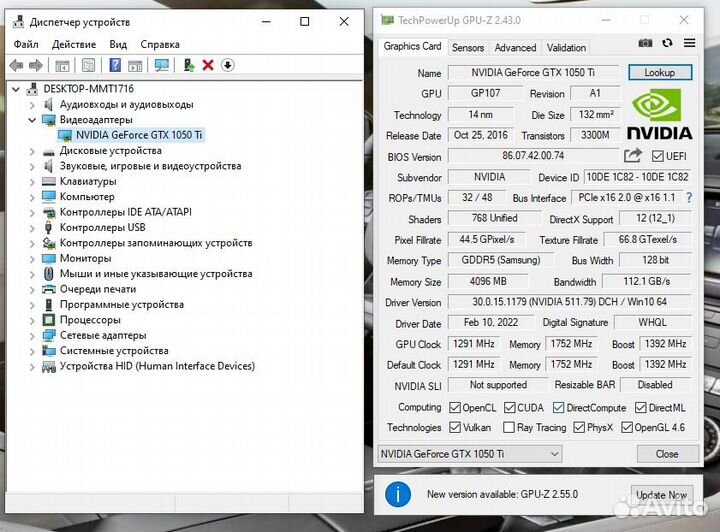The image size is (720, 532).
Task: Open the GPU-Z hamburger menu
Action: click(689, 43)
